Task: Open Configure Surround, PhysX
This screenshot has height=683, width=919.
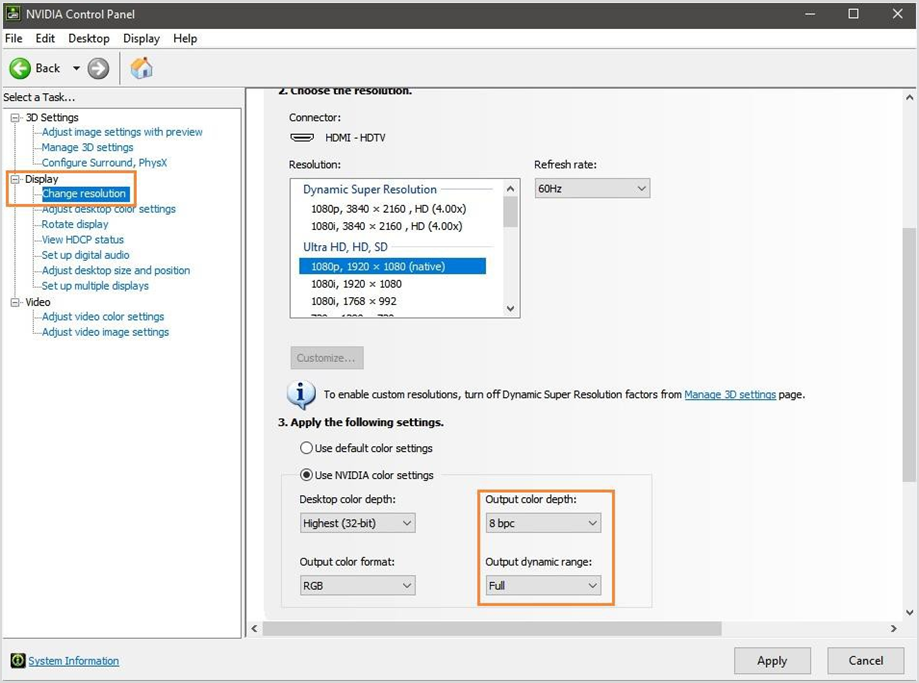Action: pyautogui.click(x=104, y=162)
